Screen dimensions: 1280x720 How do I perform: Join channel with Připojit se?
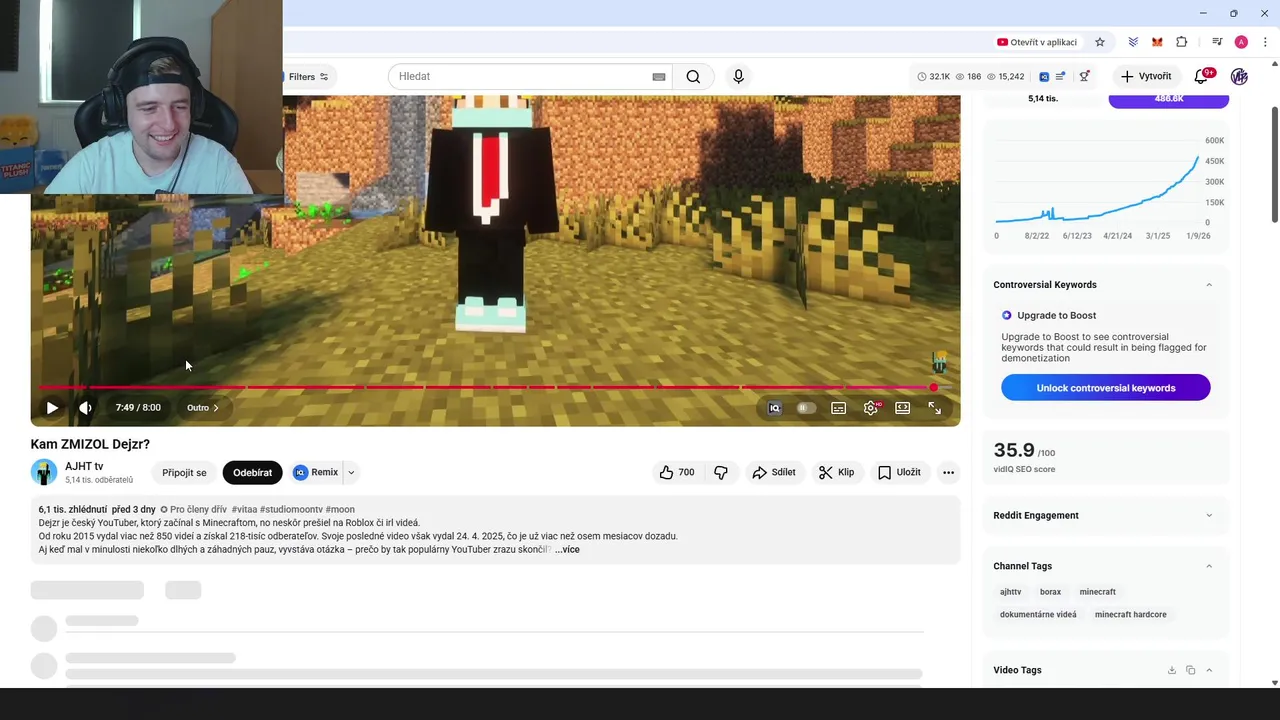pyautogui.click(x=184, y=472)
